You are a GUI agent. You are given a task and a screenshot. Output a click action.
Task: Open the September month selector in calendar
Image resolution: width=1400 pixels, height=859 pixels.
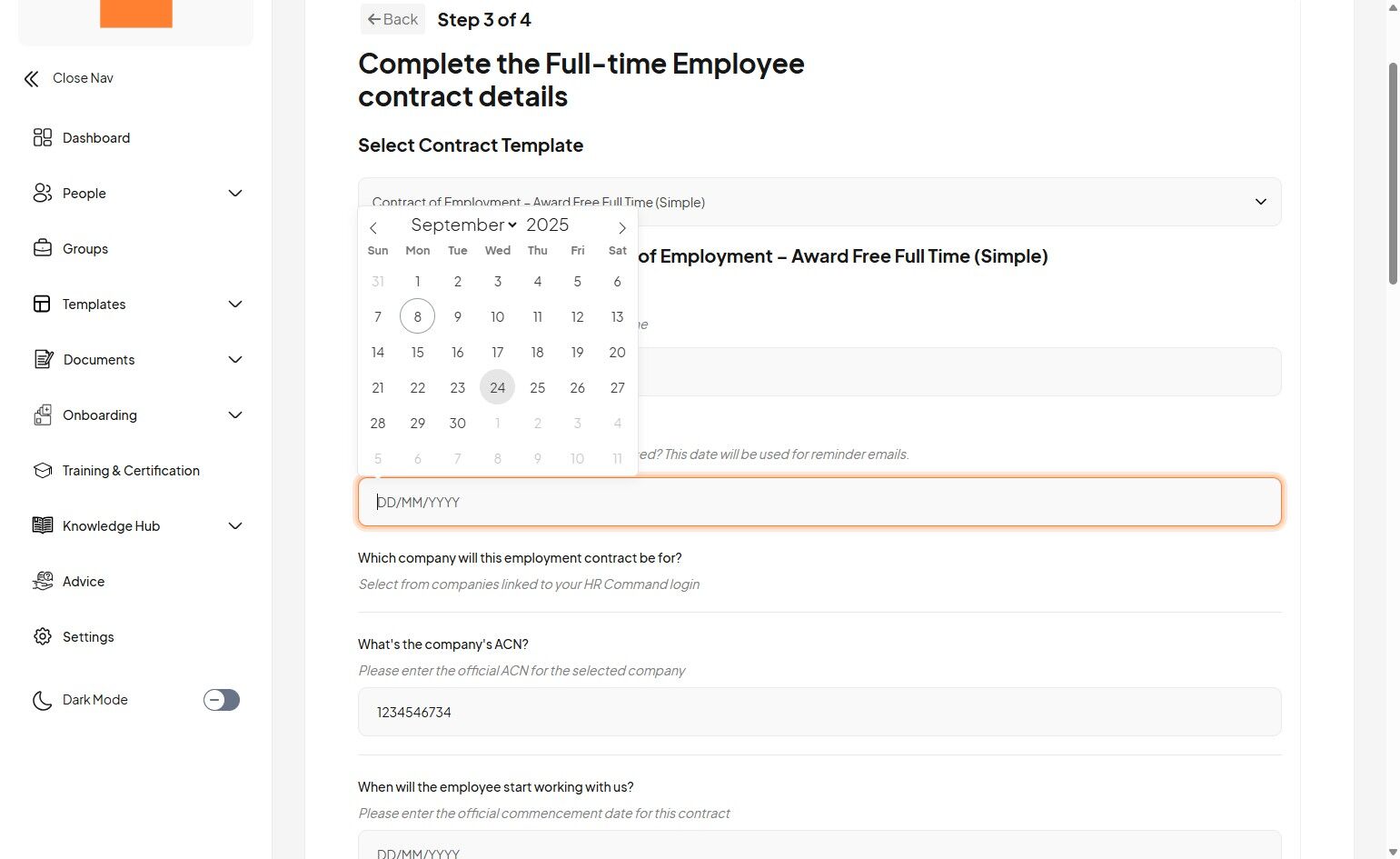pyautogui.click(x=463, y=225)
